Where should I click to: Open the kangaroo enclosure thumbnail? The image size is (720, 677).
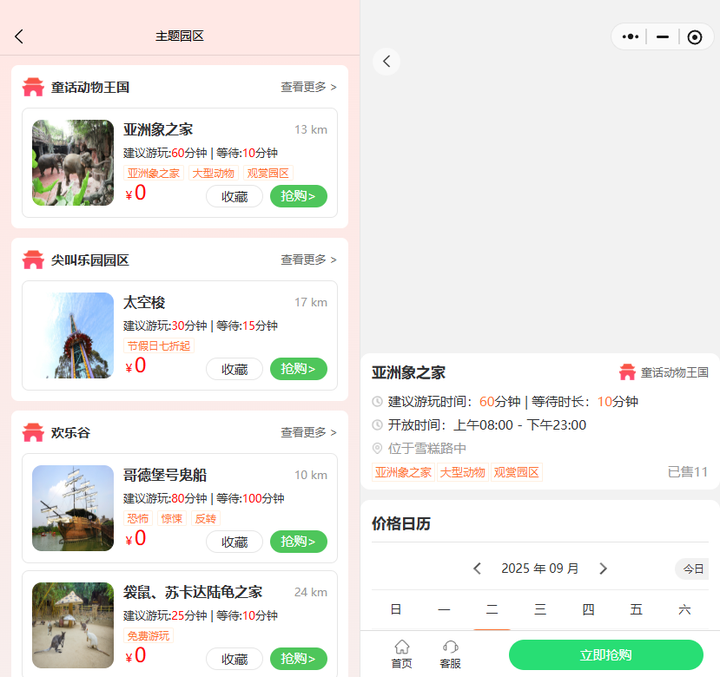(73, 625)
